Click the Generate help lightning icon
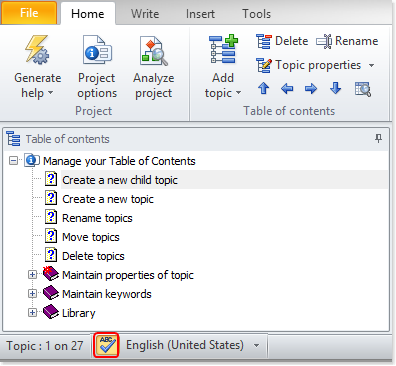 (x=37, y=50)
